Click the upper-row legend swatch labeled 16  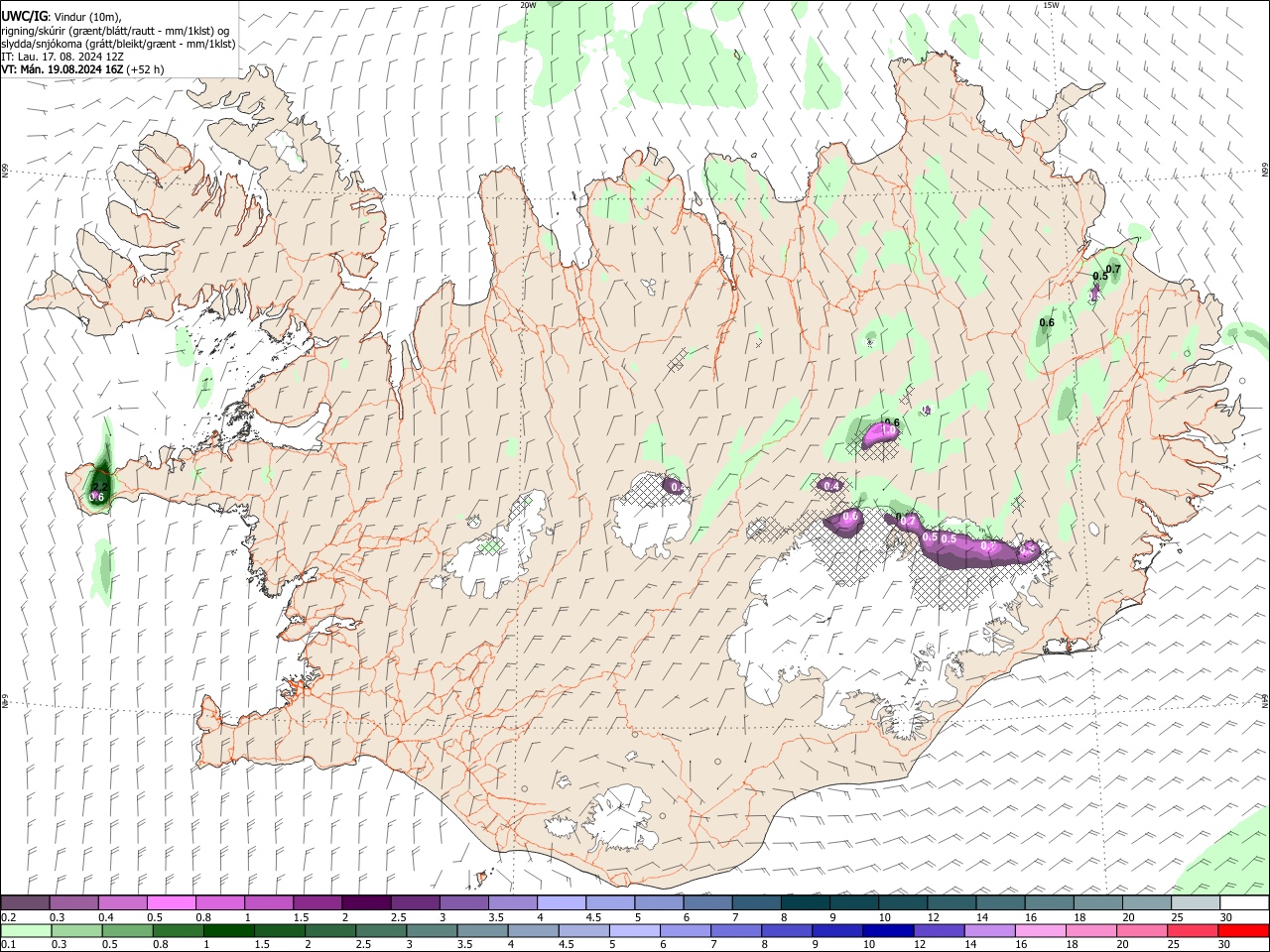(1049, 903)
